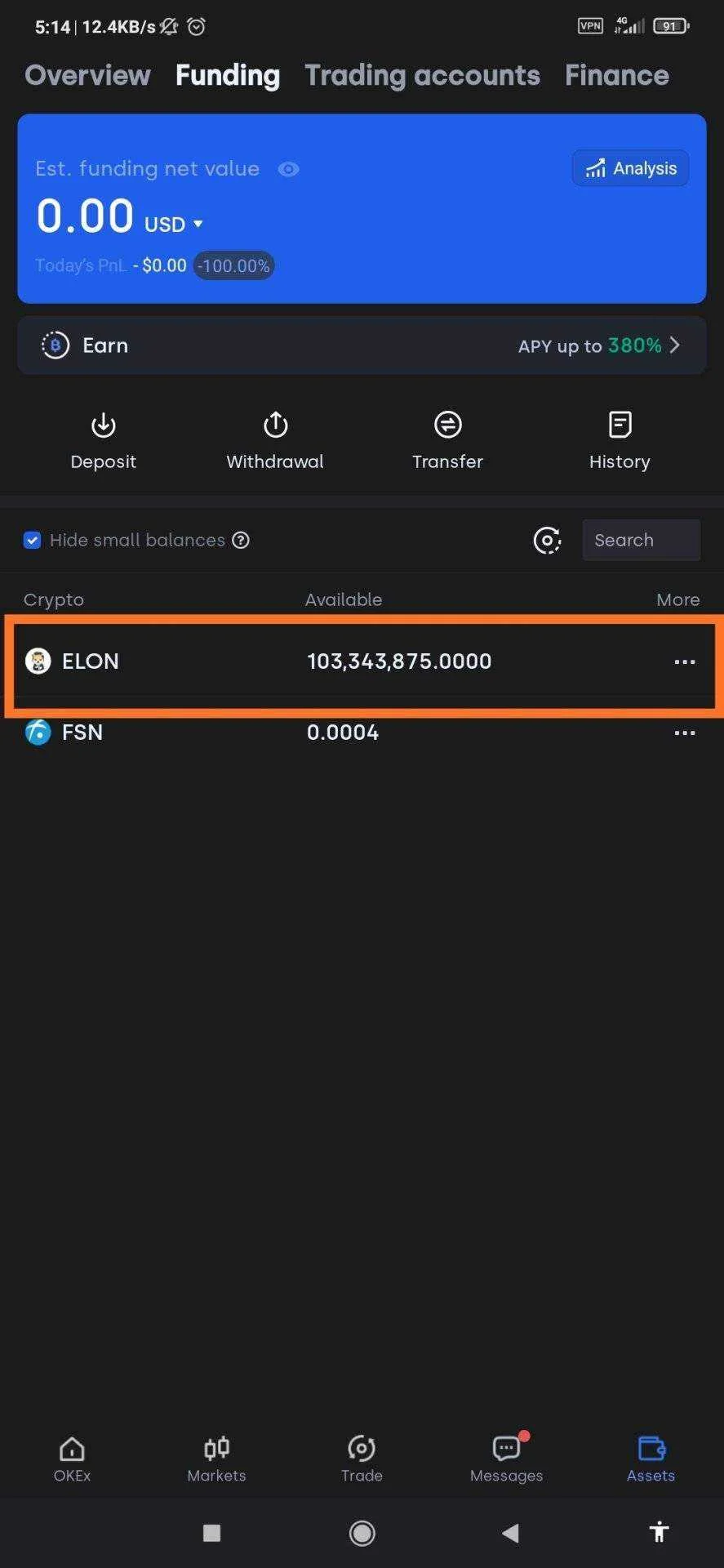724x1568 pixels.
Task: Tap the battery indicator in status bar
Action: [x=671, y=26]
